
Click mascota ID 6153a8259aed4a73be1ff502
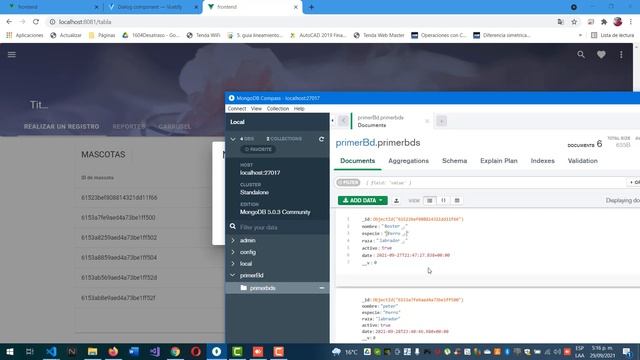coord(119,238)
